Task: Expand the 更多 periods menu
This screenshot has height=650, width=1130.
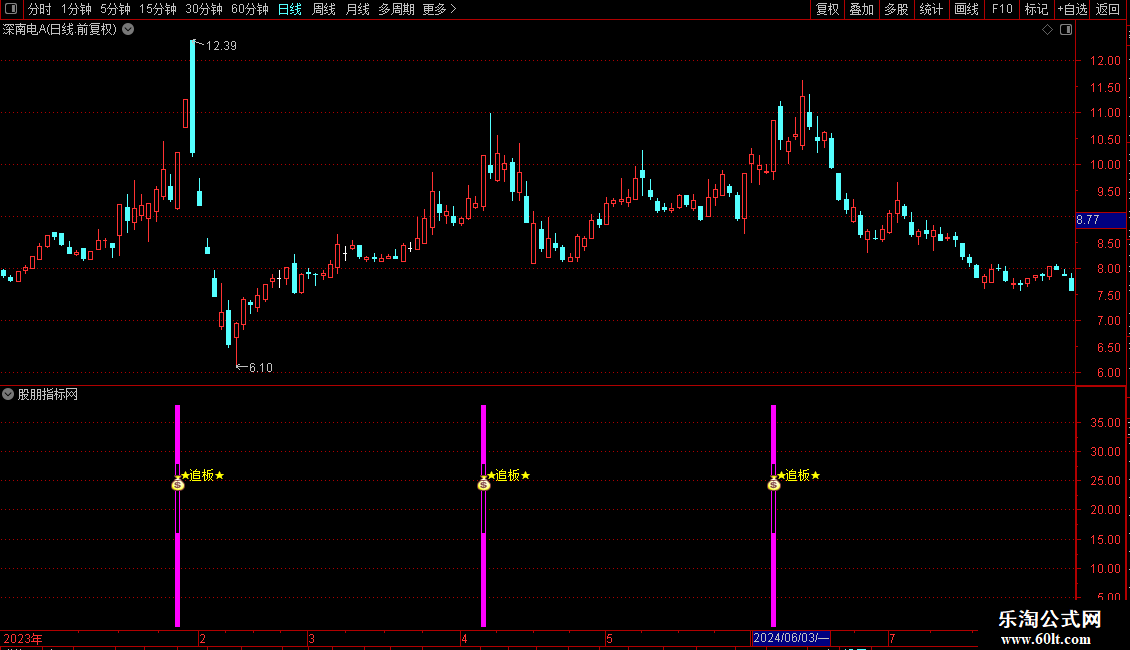Action: point(439,9)
